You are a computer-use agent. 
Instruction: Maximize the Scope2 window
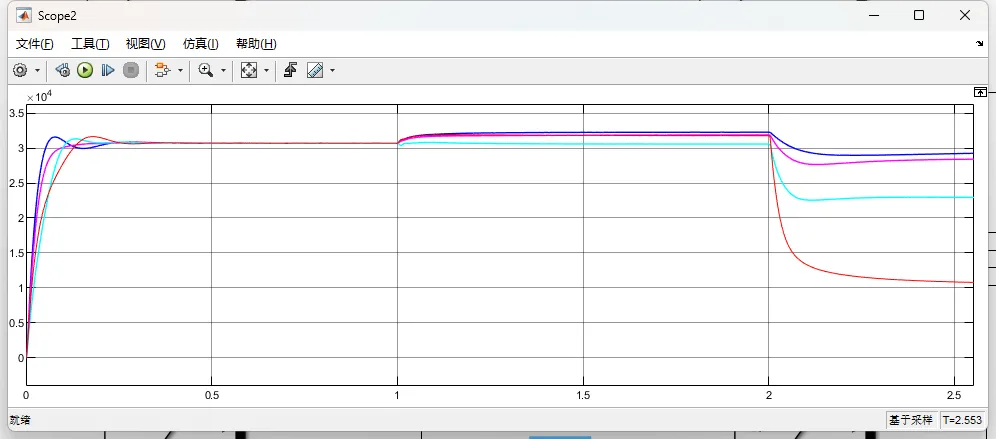coord(919,15)
